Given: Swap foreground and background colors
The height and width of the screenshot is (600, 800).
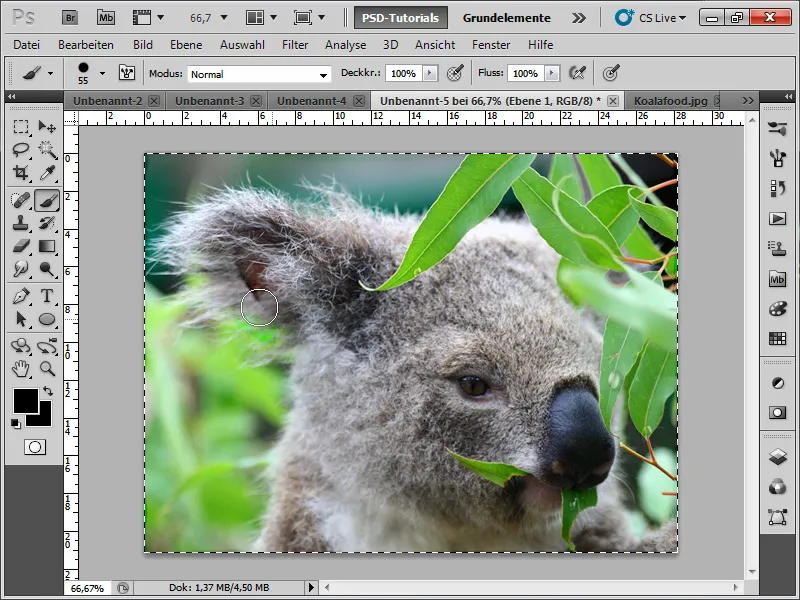Looking at the screenshot, I should (x=48, y=391).
